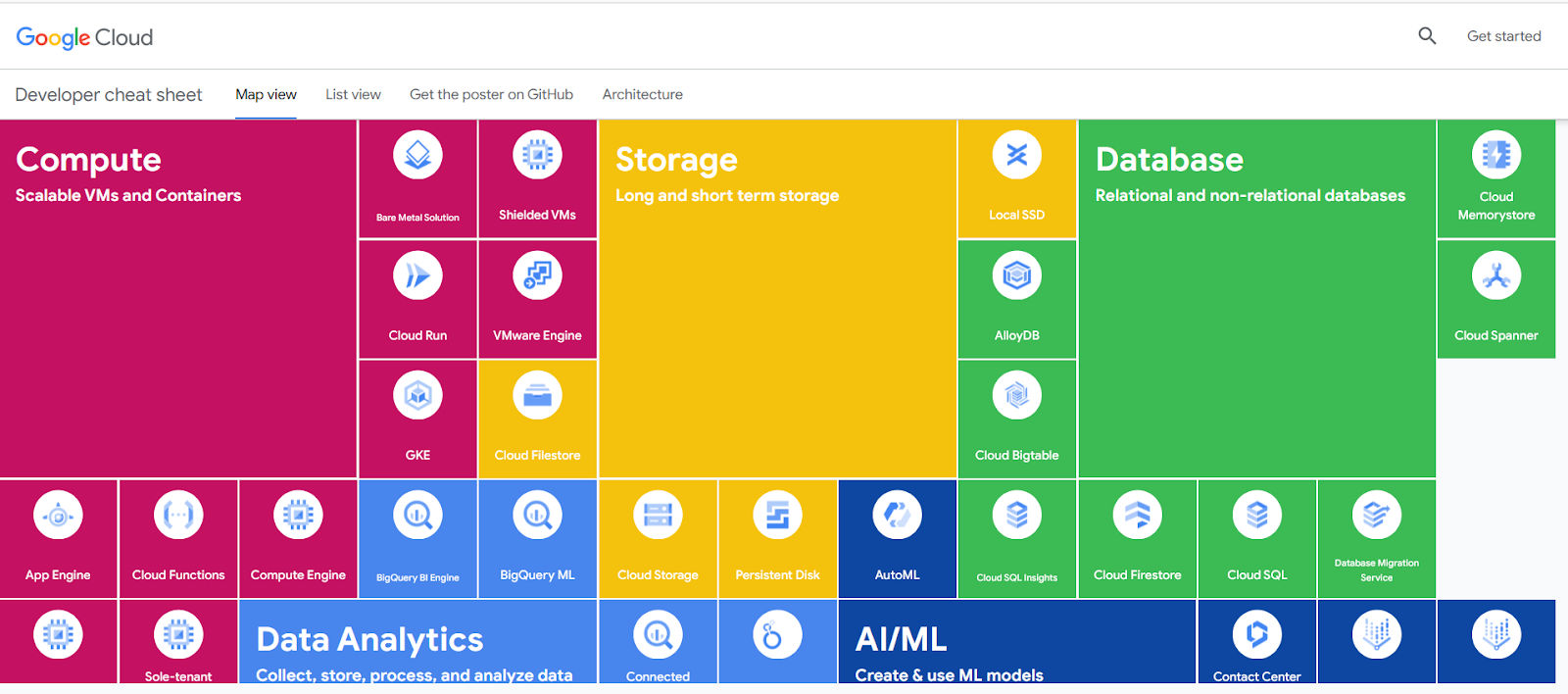Select the Storage category block

pyautogui.click(x=777, y=299)
